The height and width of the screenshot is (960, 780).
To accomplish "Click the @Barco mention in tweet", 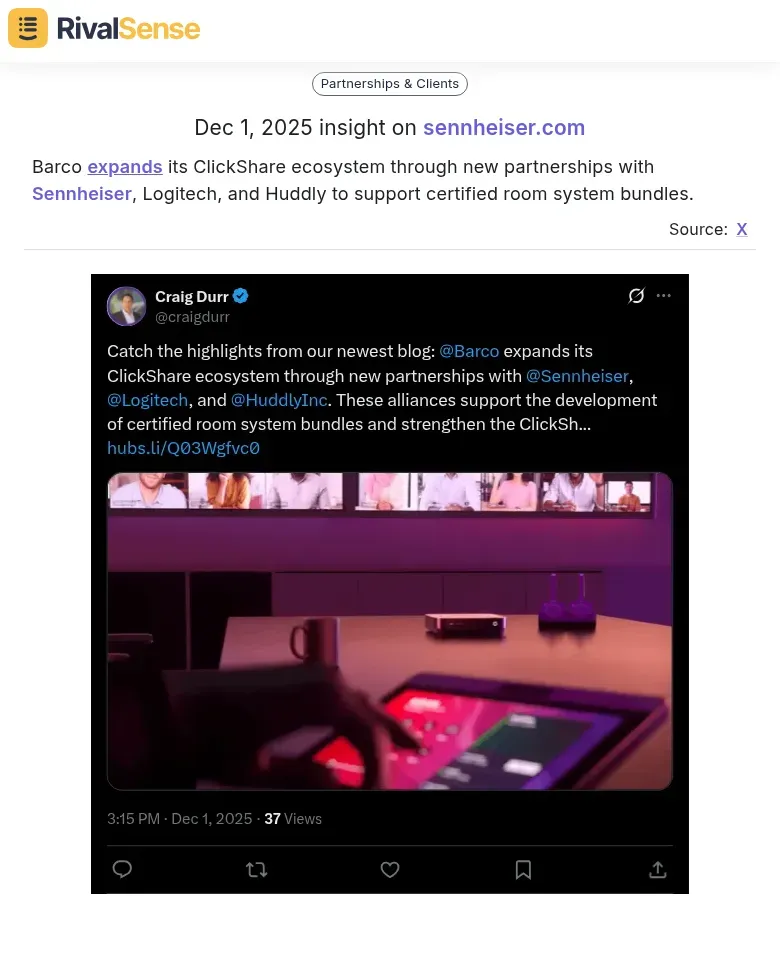I will (469, 351).
